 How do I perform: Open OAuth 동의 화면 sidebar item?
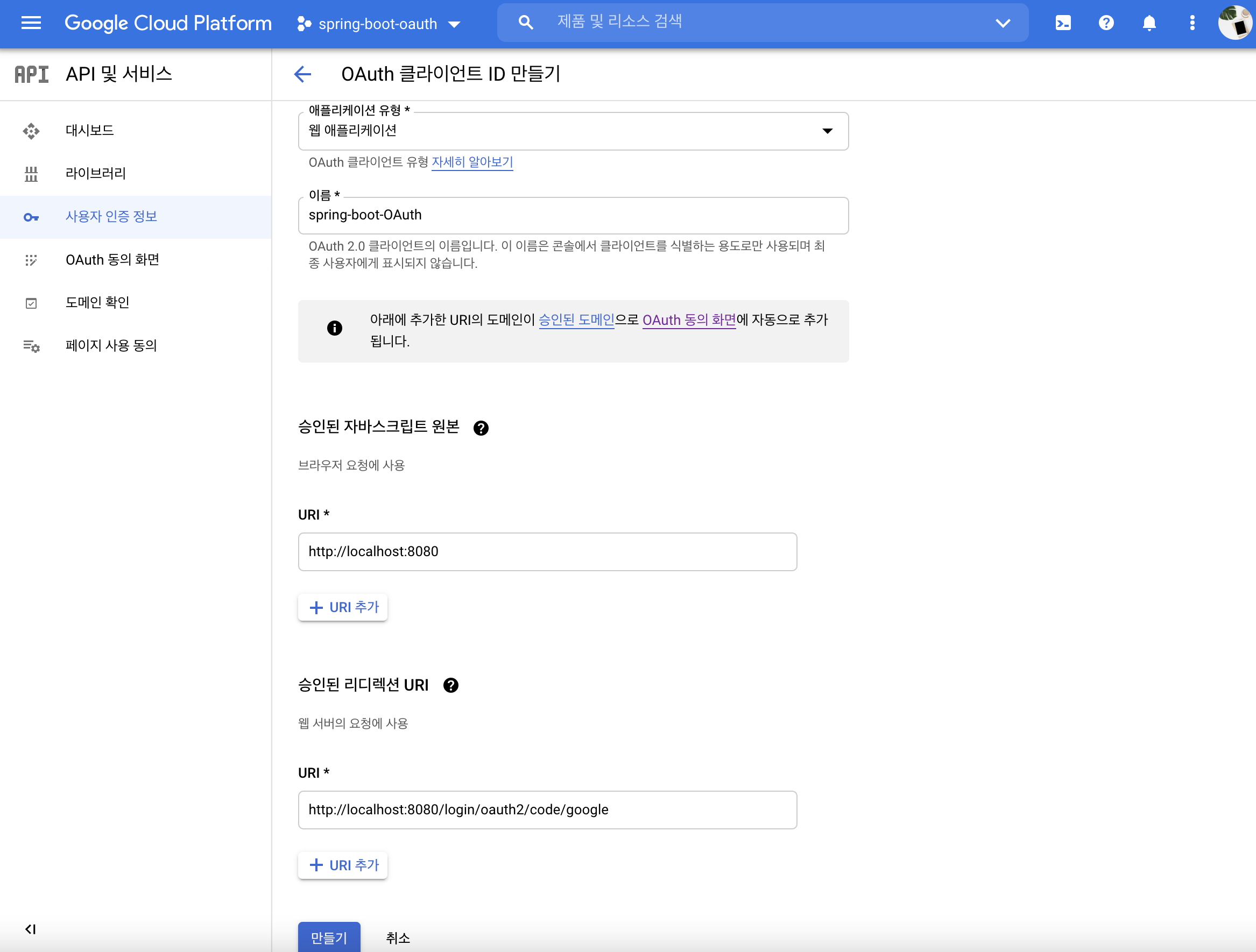tap(112, 259)
